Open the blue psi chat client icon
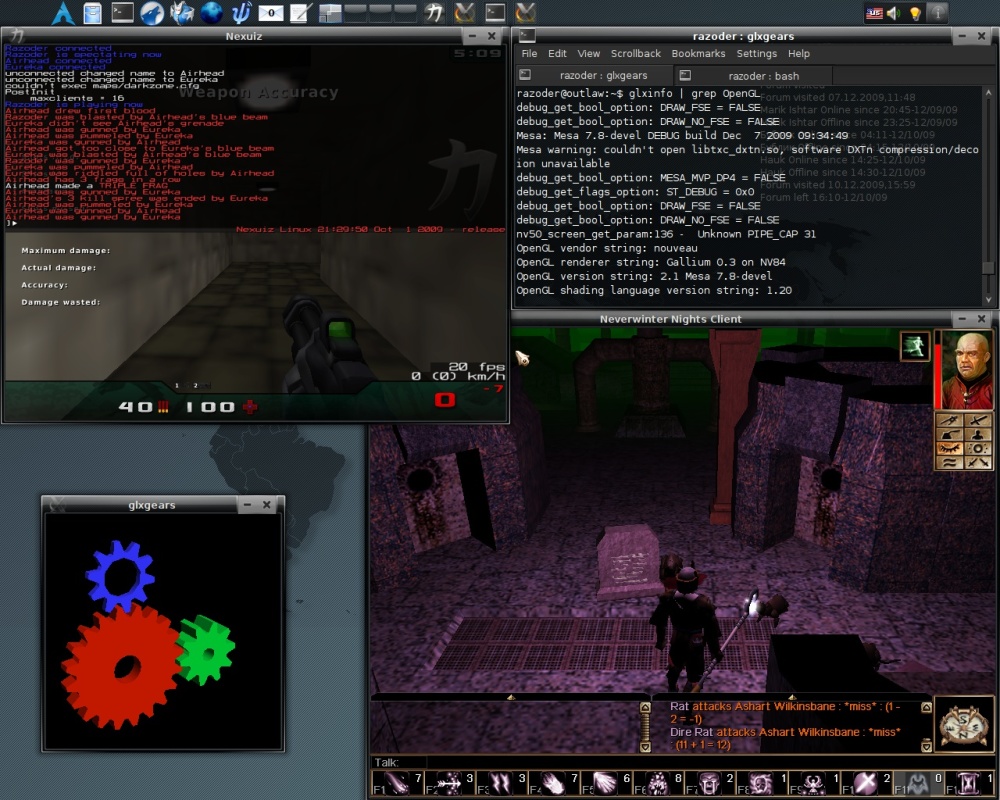The height and width of the screenshot is (800, 1000). (241, 13)
